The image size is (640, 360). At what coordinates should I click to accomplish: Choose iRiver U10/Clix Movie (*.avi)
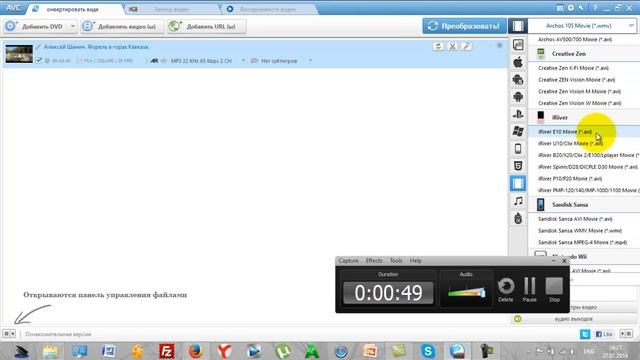click(570, 143)
